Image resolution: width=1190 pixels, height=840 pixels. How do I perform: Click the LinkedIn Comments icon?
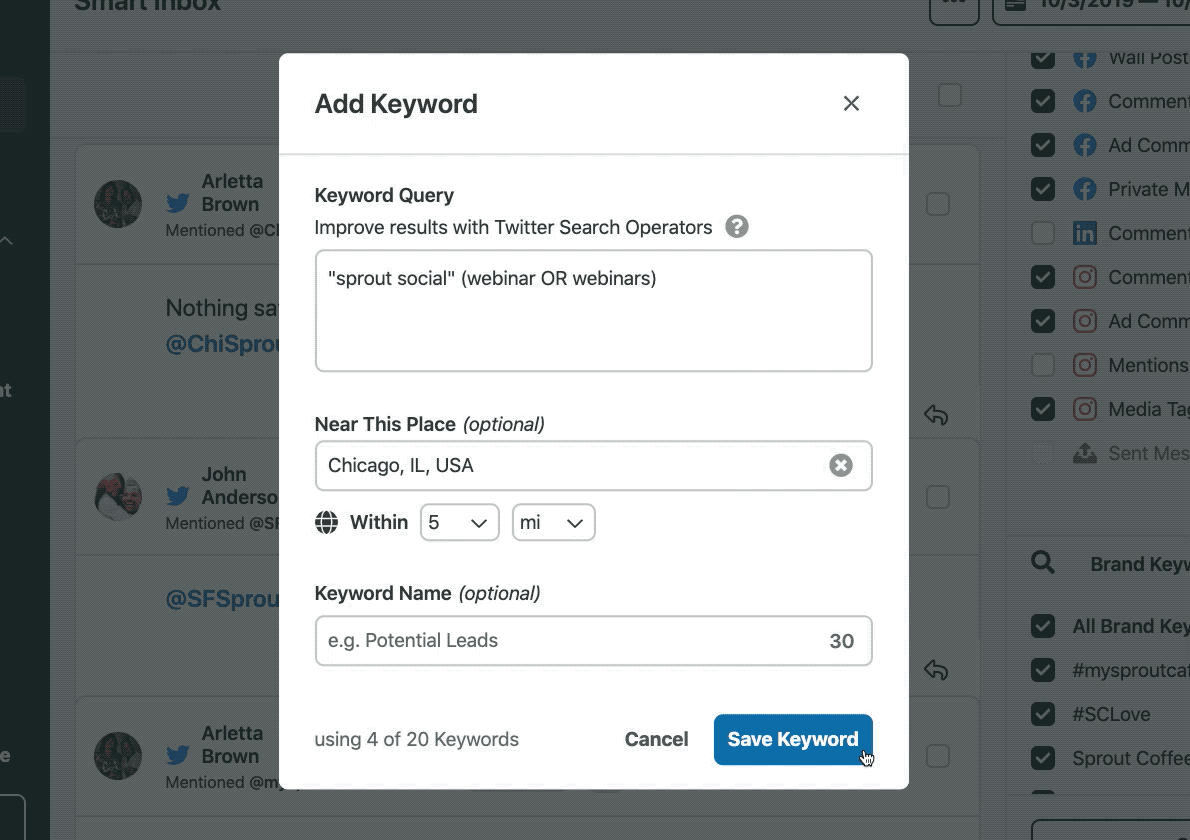pos(1085,234)
